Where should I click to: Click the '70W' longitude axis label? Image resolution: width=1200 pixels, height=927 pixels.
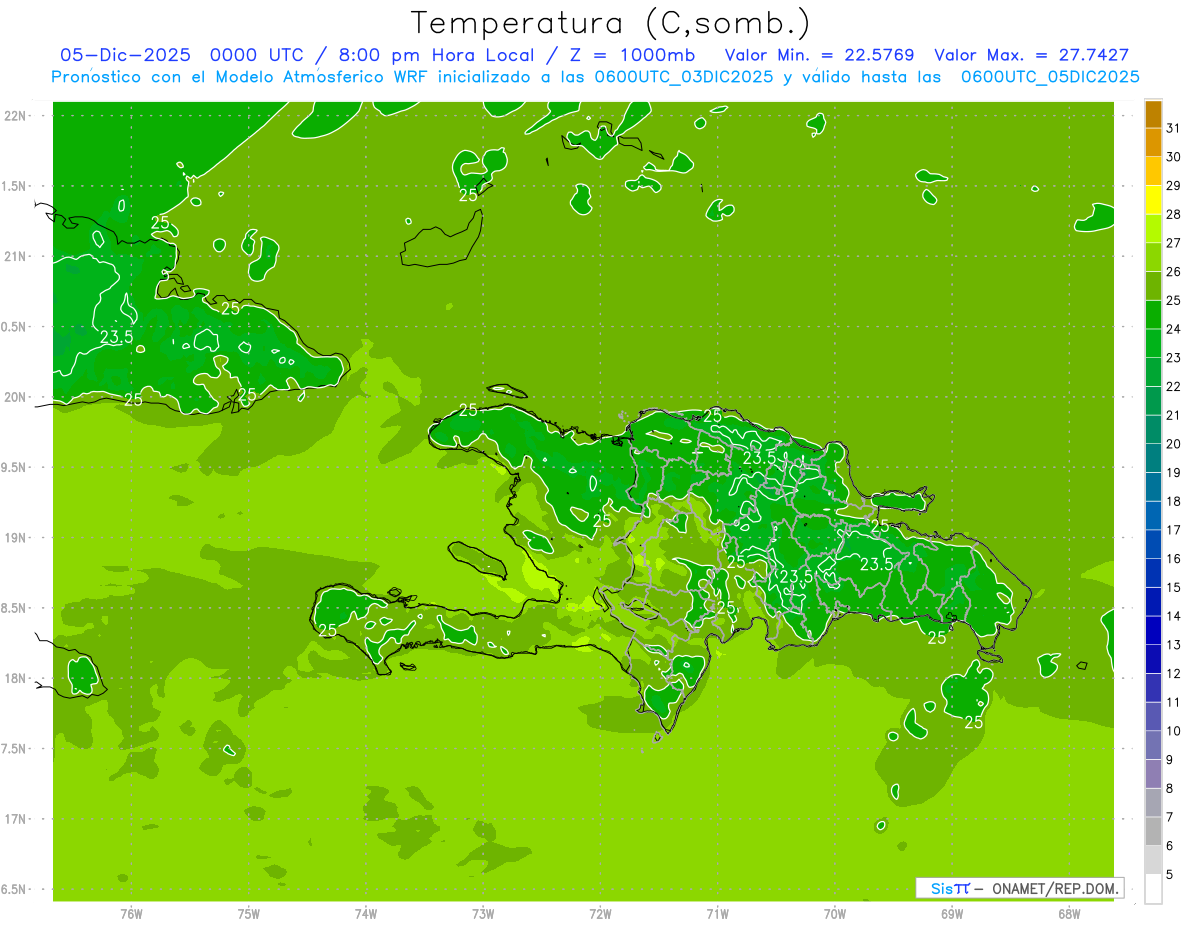point(834,914)
